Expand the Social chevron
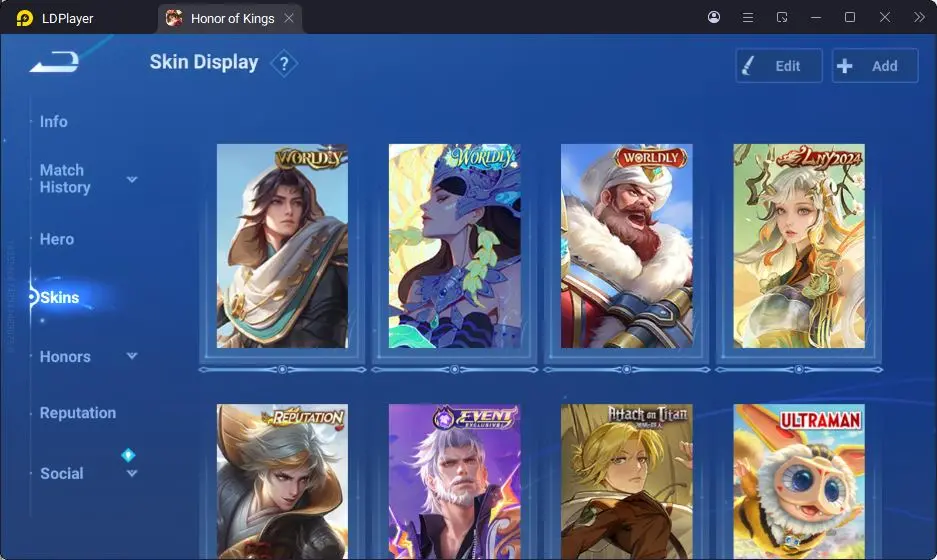 (132, 473)
